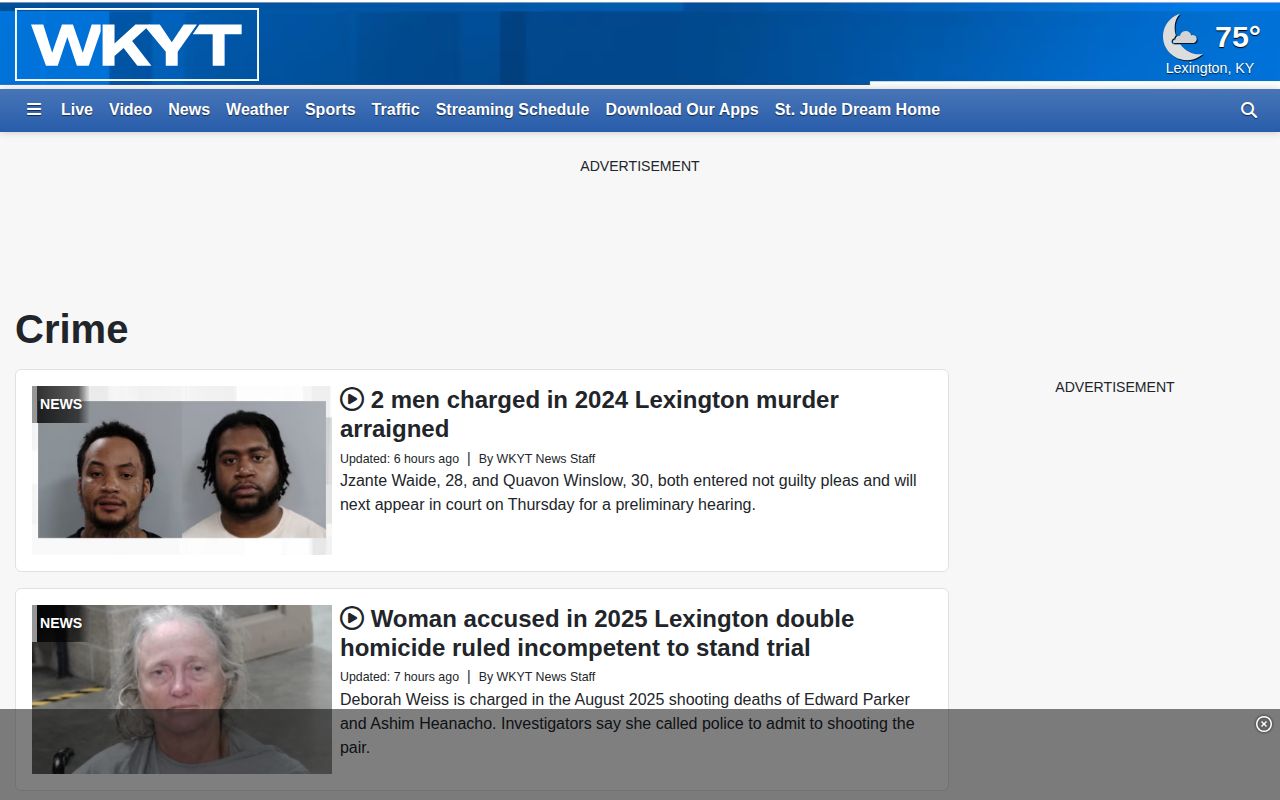Click the WKYT logo

137,45
